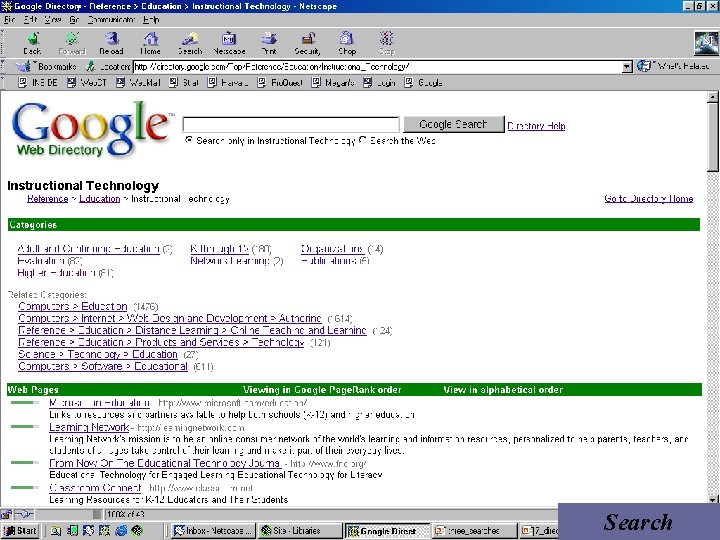This screenshot has height=540, width=720.
Task: Open the Education breadcrumb link
Action: pos(100,199)
